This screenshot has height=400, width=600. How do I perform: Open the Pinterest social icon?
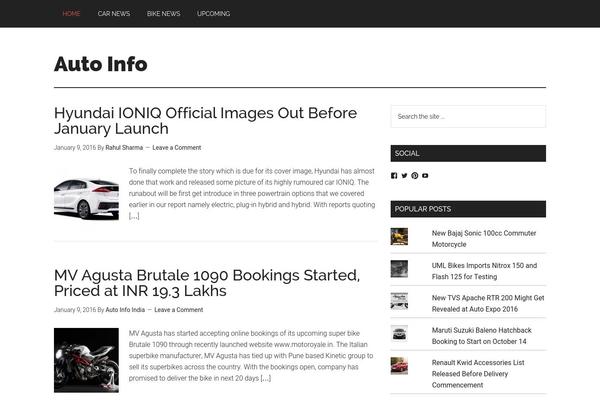[x=414, y=176]
